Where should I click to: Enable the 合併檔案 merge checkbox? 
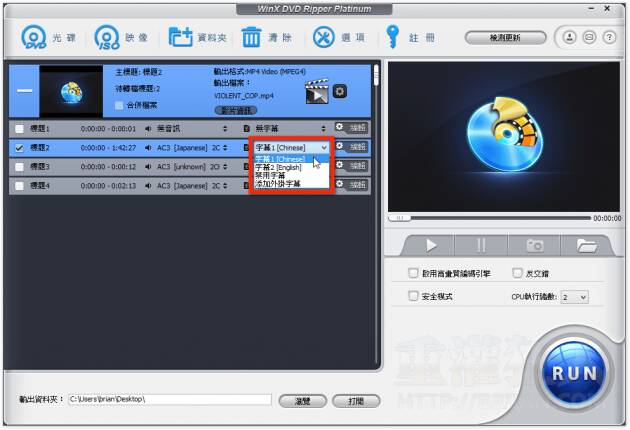119,105
